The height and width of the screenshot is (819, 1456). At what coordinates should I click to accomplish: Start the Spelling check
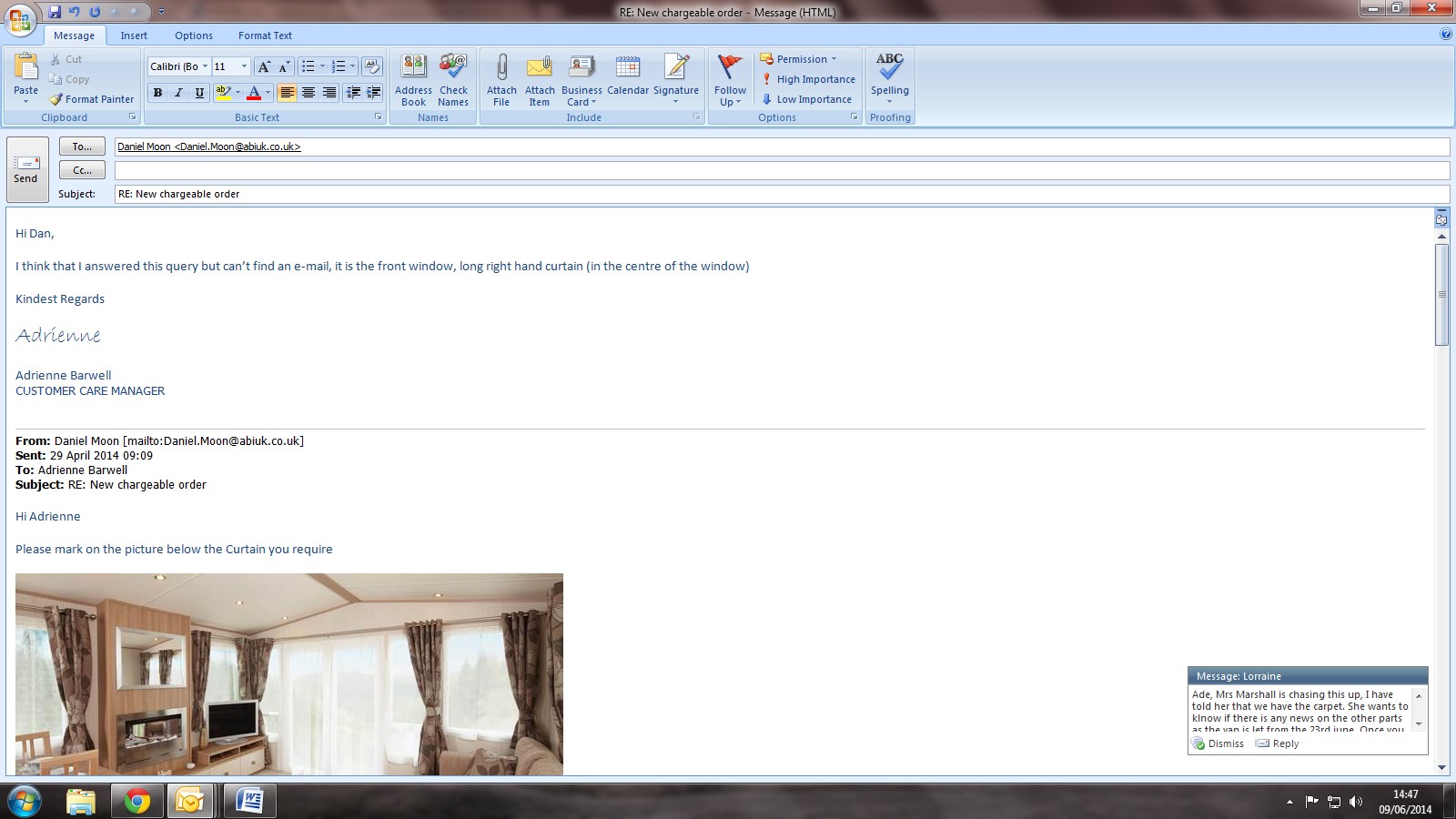pyautogui.click(x=889, y=76)
